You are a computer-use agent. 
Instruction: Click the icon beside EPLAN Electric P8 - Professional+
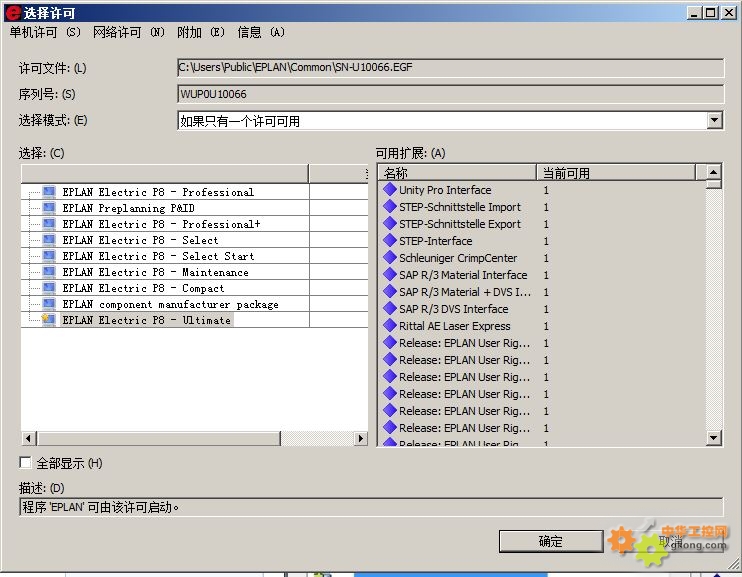click(x=49, y=224)
